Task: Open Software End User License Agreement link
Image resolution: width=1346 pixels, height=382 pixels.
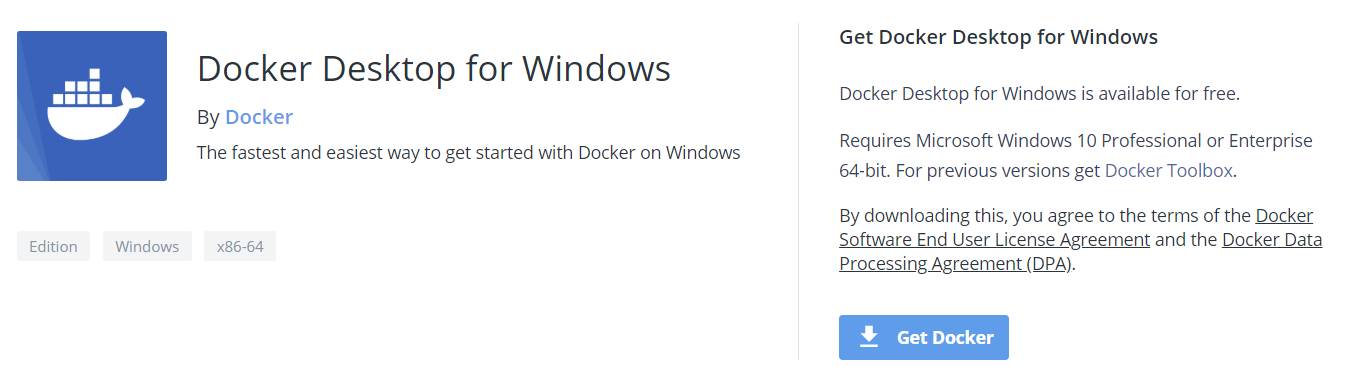Action: coord(994,240)
